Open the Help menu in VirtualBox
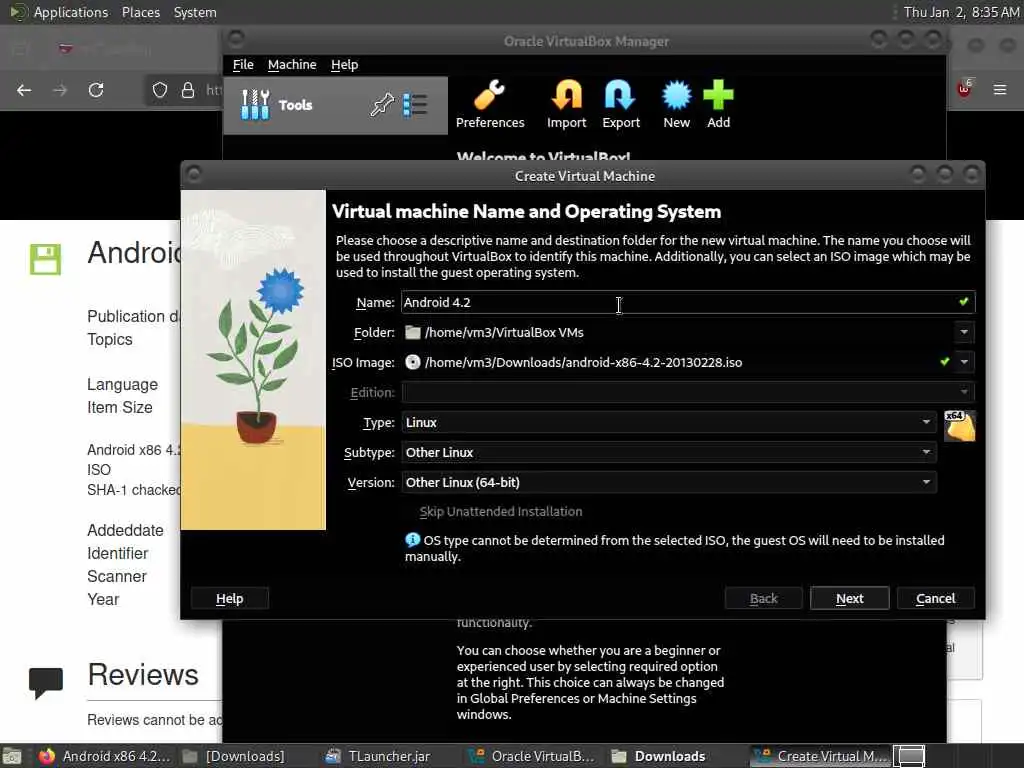Image resolution: width=1024 pixels, height=768 pixels. pos(344,65)
